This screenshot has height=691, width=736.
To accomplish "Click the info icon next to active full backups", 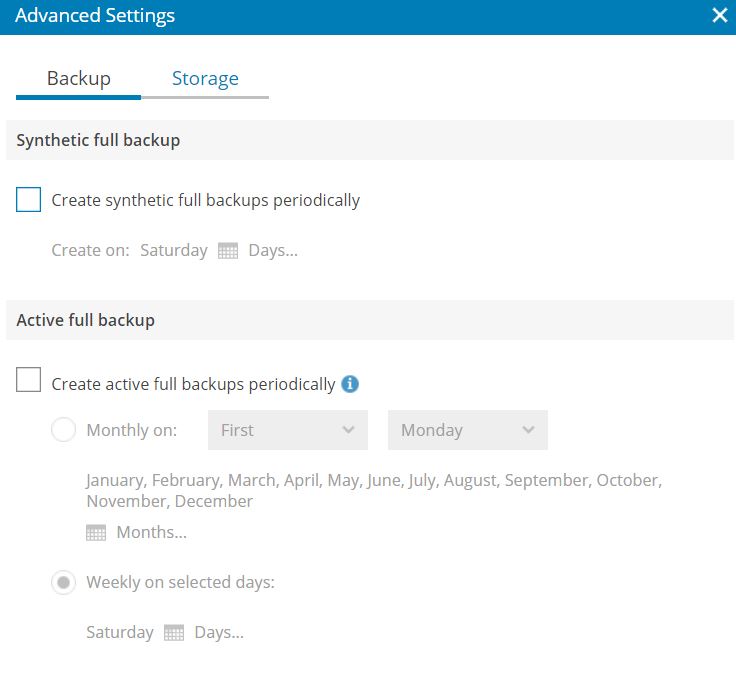I will [x=350, y=384].
